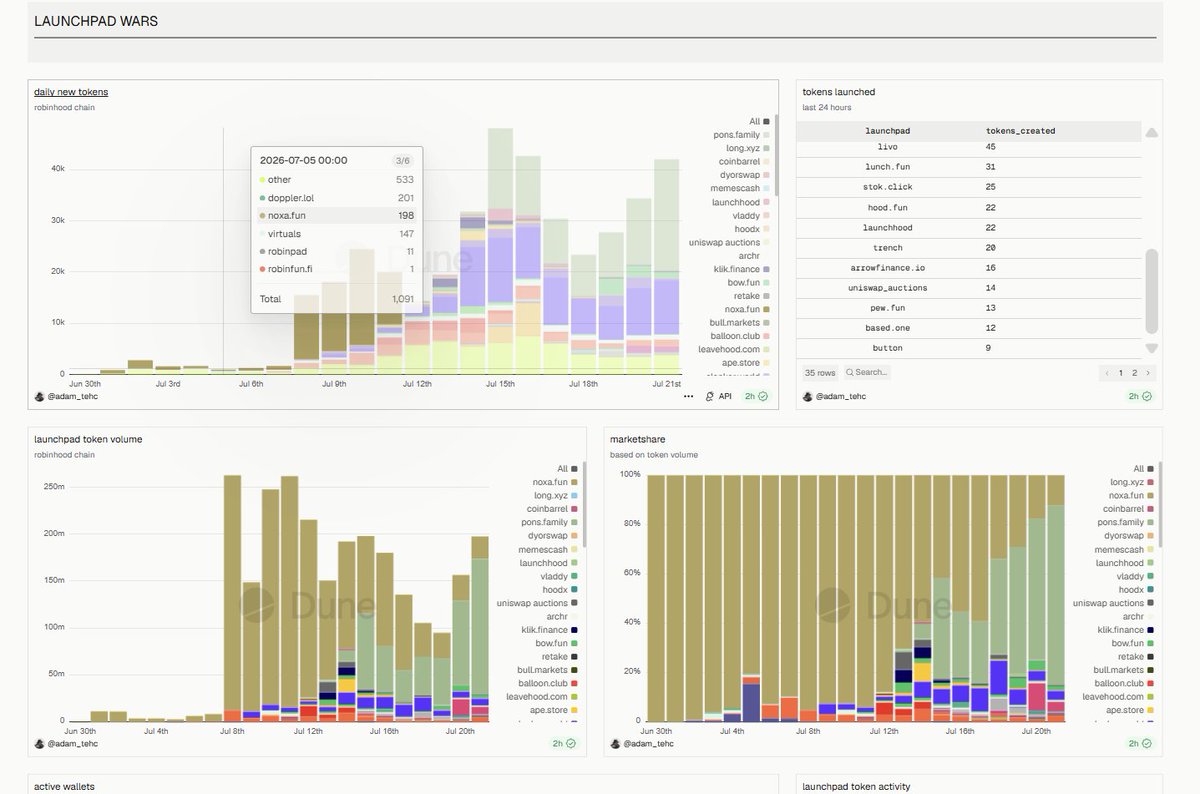
Task: Click the up arrow of tokens launched table scrollbar
Action: coord(1152,132)
